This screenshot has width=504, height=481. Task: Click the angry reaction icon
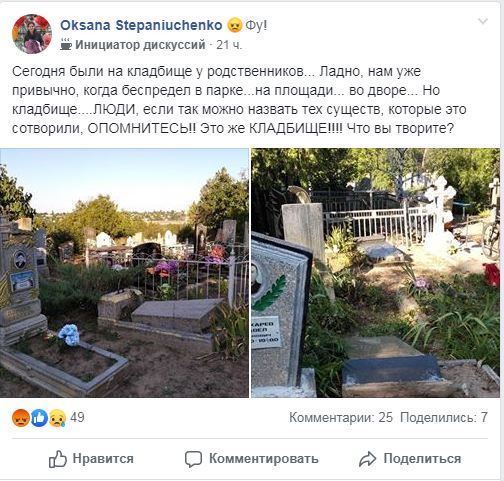(21, 418)
